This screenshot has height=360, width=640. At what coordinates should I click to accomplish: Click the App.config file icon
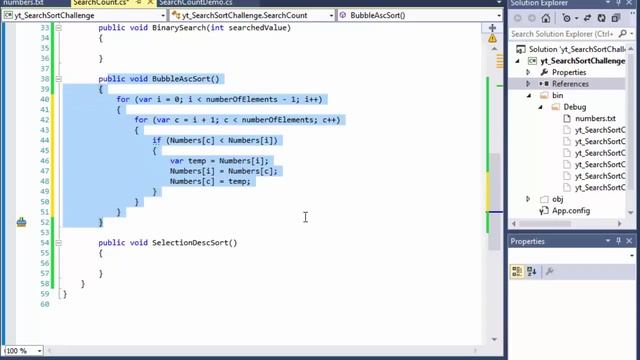tap(544, 211)
